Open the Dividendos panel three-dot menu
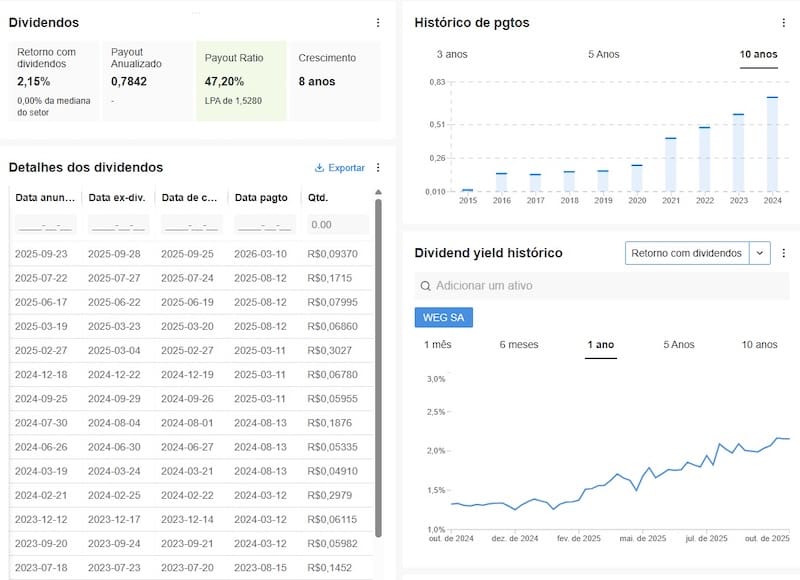This screenshot has height=580, width=800. tap(378, 22)
